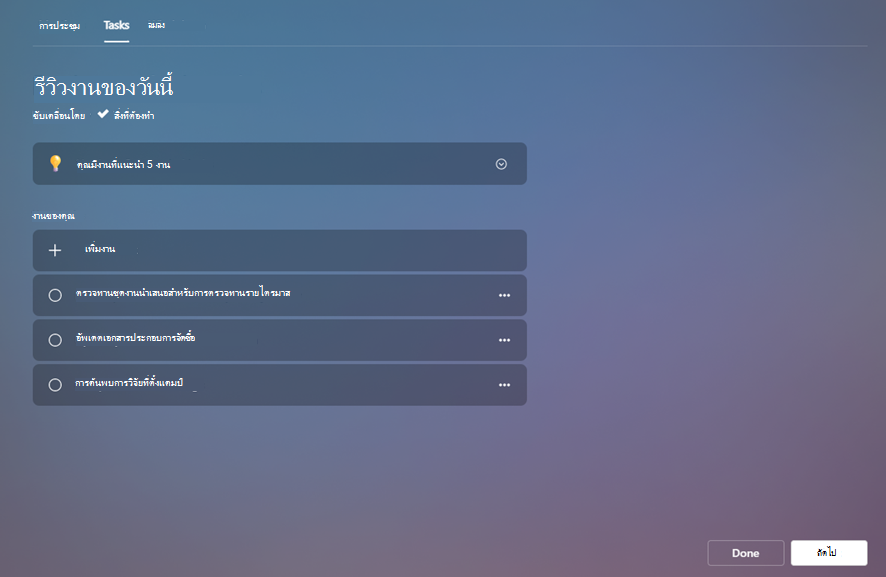Mark the การค้นพบการวิจัย task complete
The image size is (886, 577).
pos(55,385)
